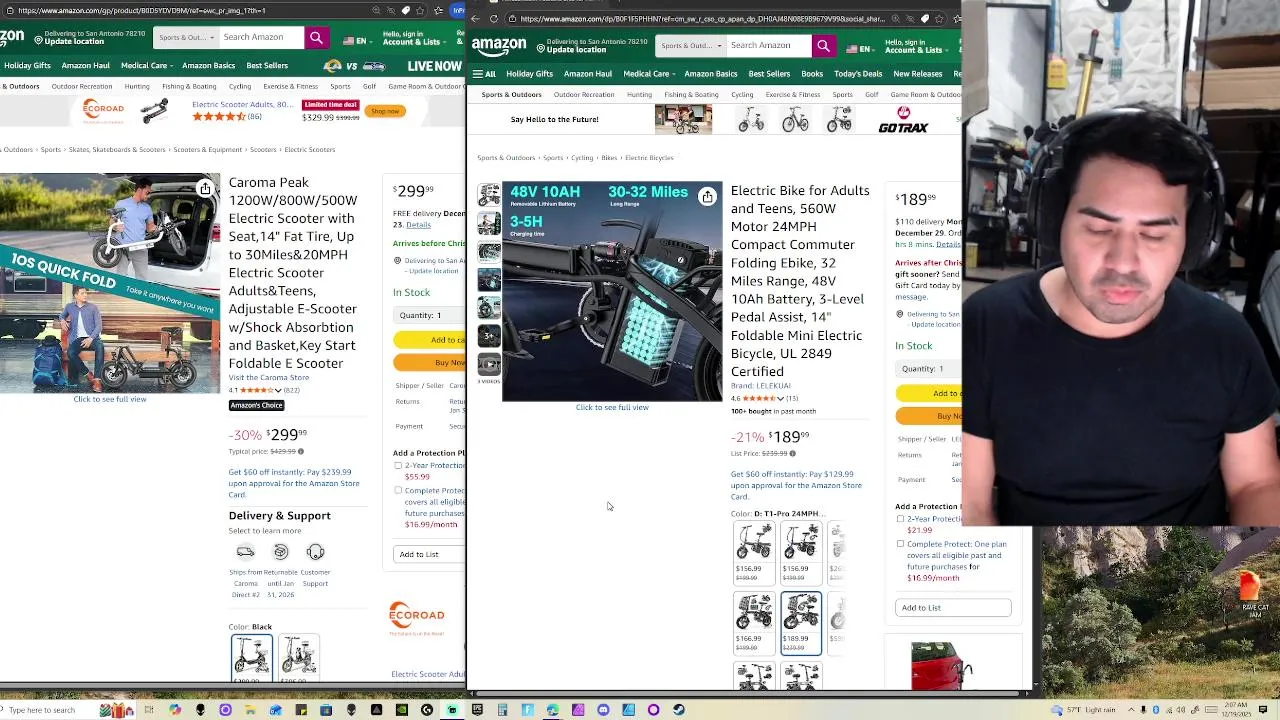Select Fishing & Boating subcategory in right window
This screenshot has height=720, width=1280.
691,95
